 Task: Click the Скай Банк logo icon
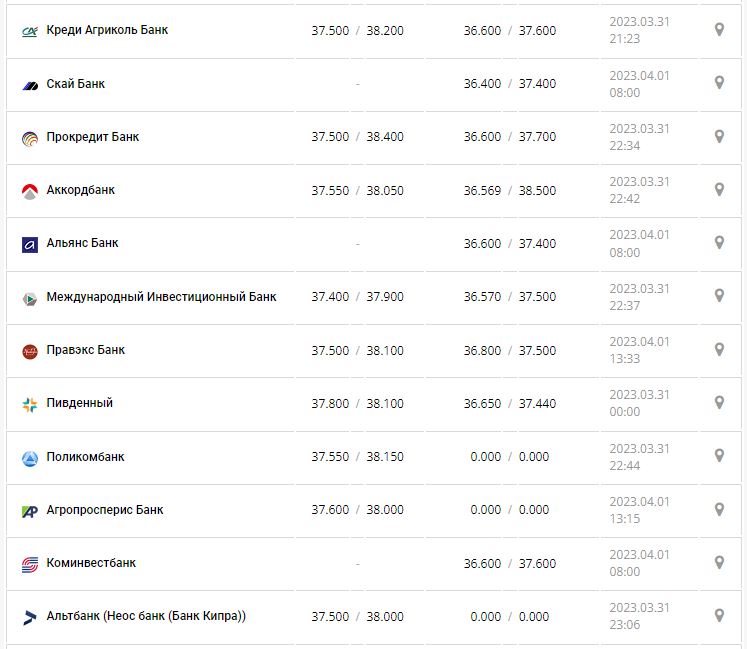click(29, 85)
